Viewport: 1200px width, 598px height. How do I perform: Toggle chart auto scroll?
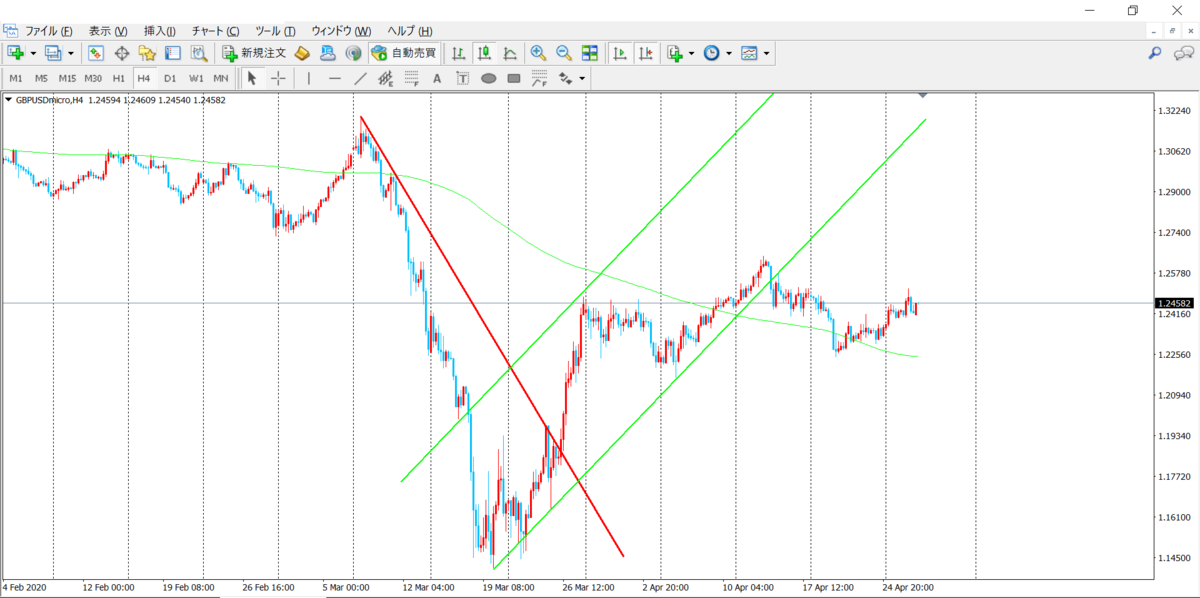click(620, 53)
